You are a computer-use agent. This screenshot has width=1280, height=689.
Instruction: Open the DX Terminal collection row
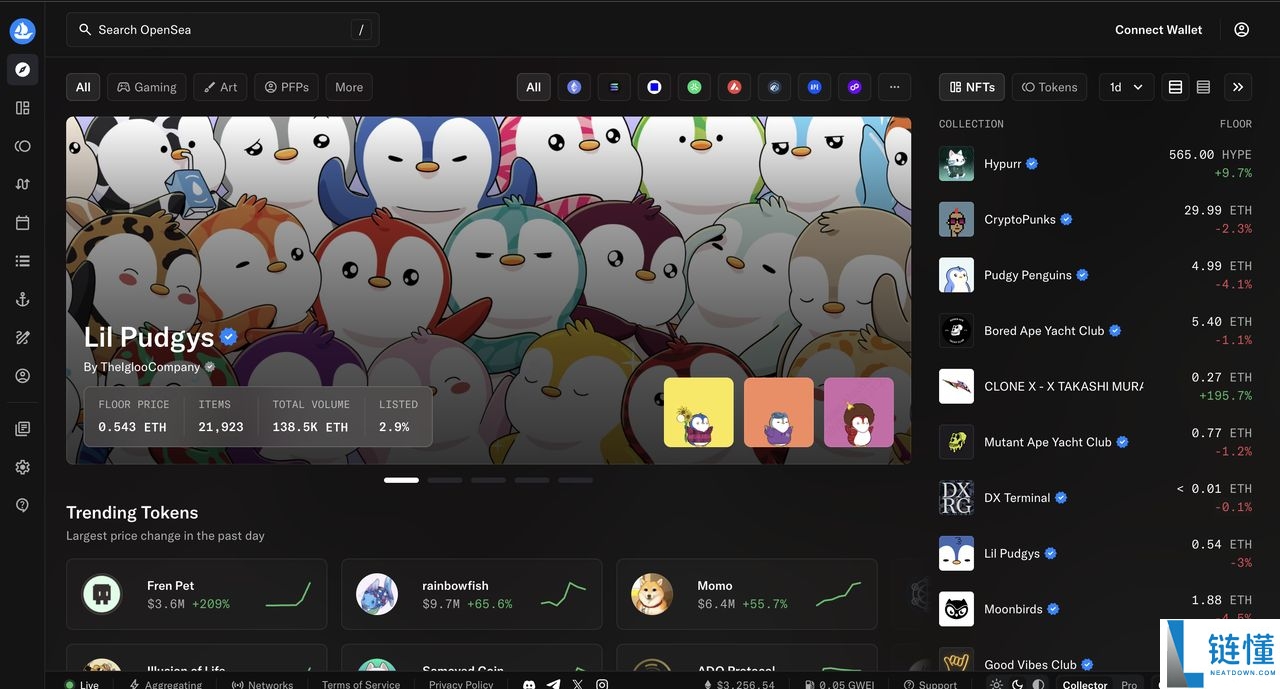point(1095,498)
